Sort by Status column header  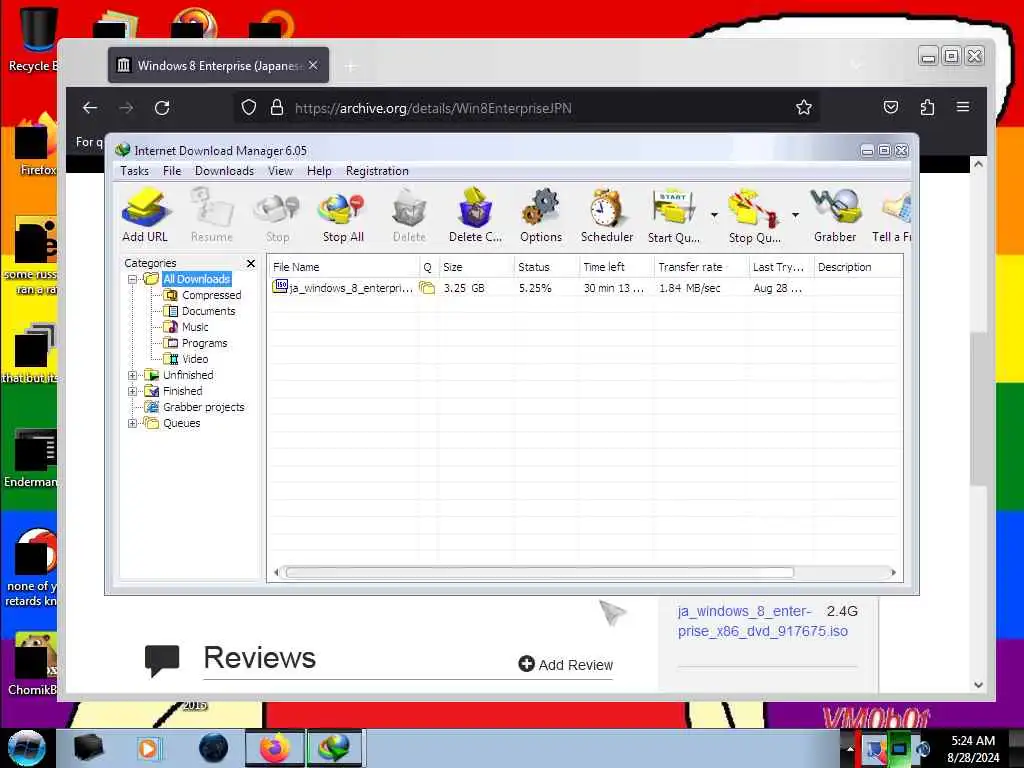click(x=546, y=267)
